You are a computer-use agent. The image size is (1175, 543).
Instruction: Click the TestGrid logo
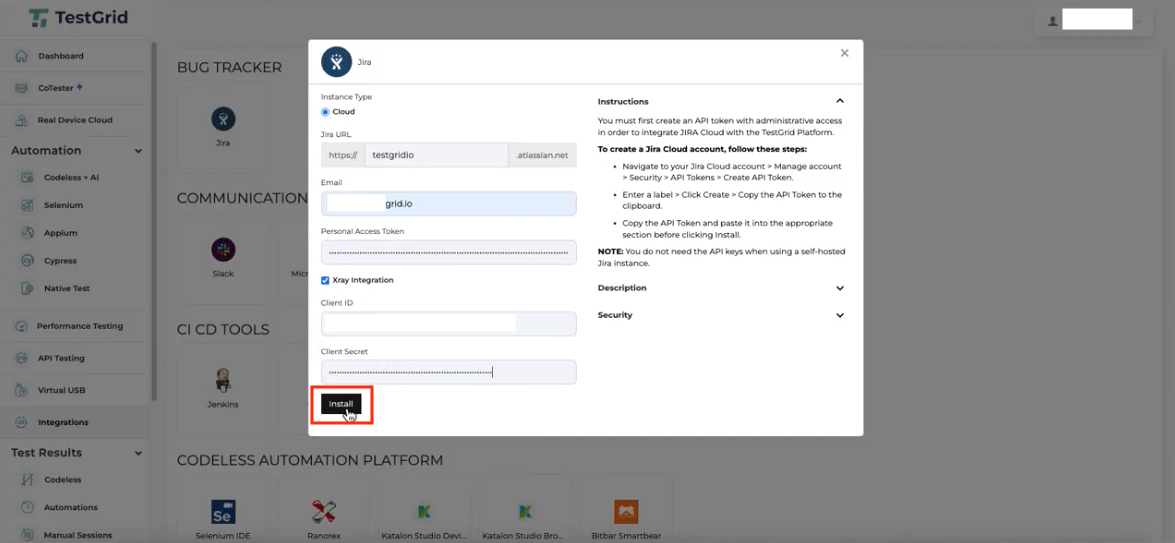coord(78,17)
